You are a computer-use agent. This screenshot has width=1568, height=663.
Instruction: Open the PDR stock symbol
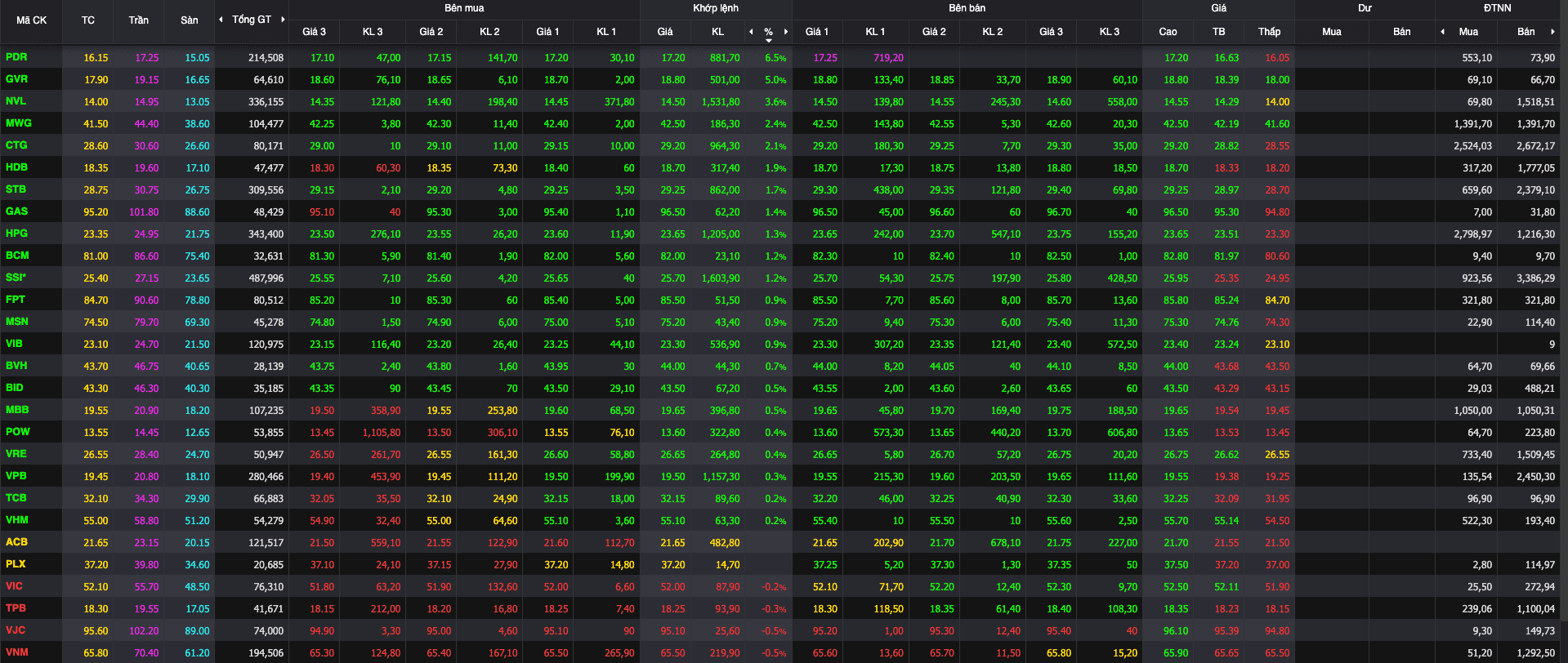click(16, 57)
